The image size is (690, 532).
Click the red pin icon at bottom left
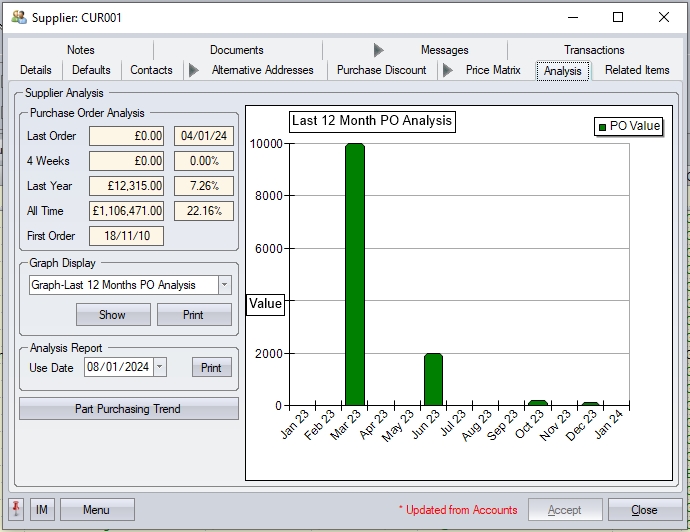click(x=17, y=510)
